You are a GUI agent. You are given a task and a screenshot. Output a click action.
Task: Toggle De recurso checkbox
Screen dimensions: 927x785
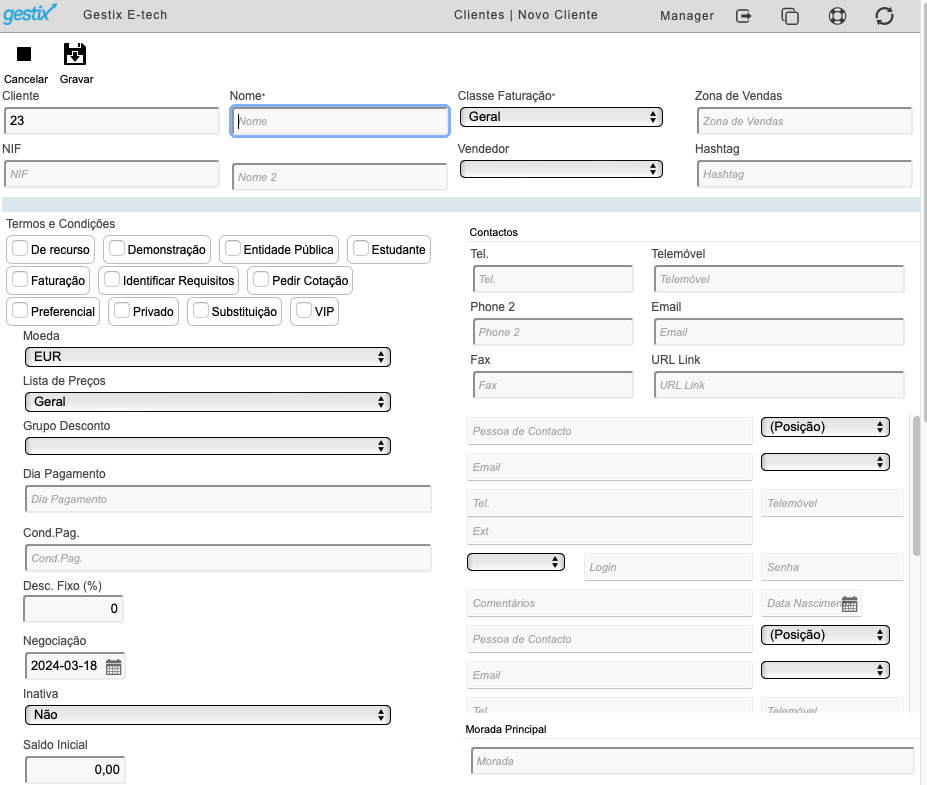coord(20,248)
